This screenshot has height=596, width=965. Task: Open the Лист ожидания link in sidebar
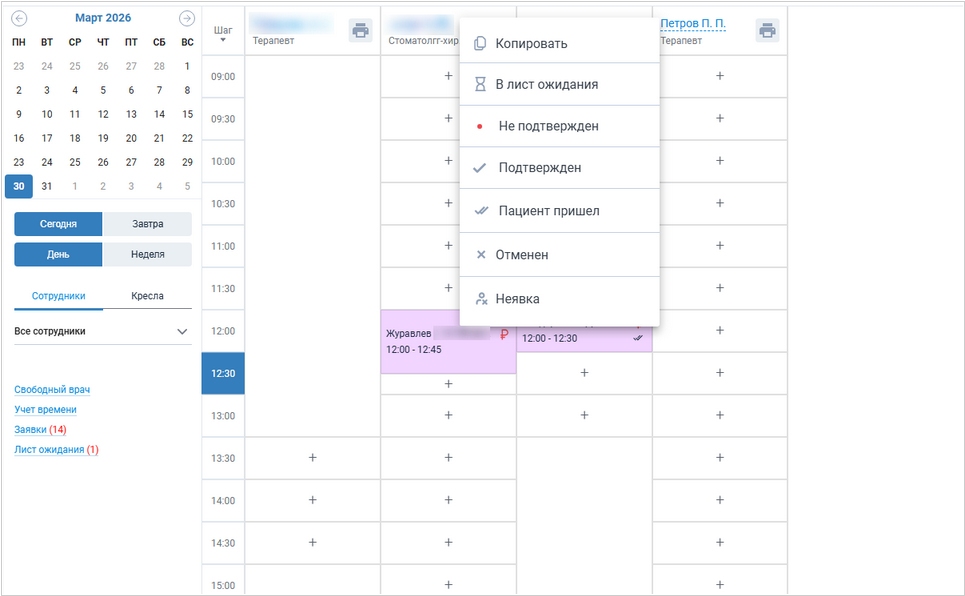[49, 450]
